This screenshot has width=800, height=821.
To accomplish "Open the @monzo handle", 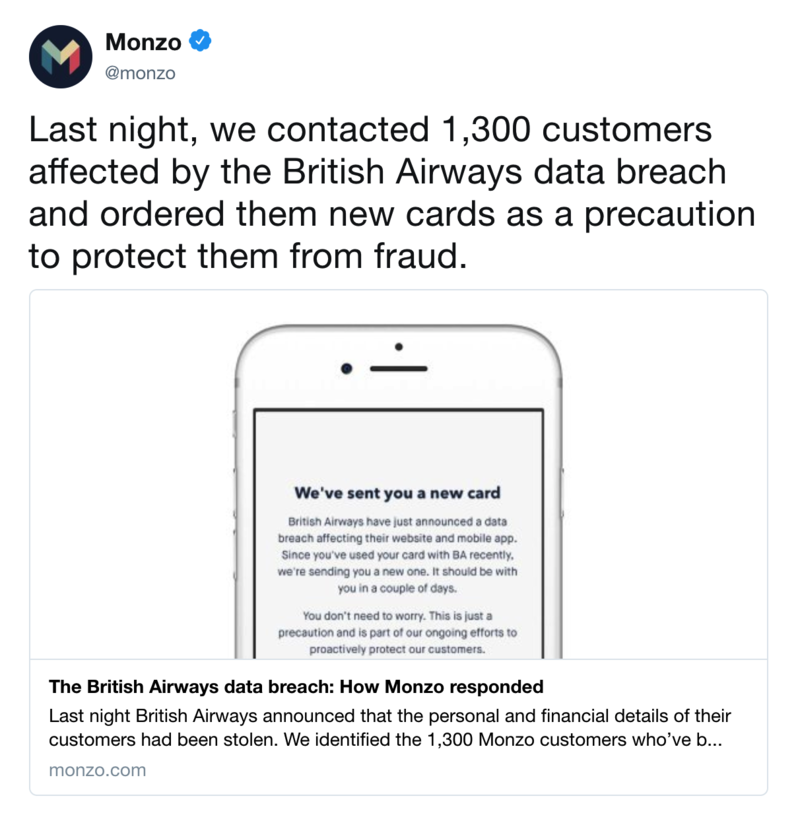I will [140, 73].
